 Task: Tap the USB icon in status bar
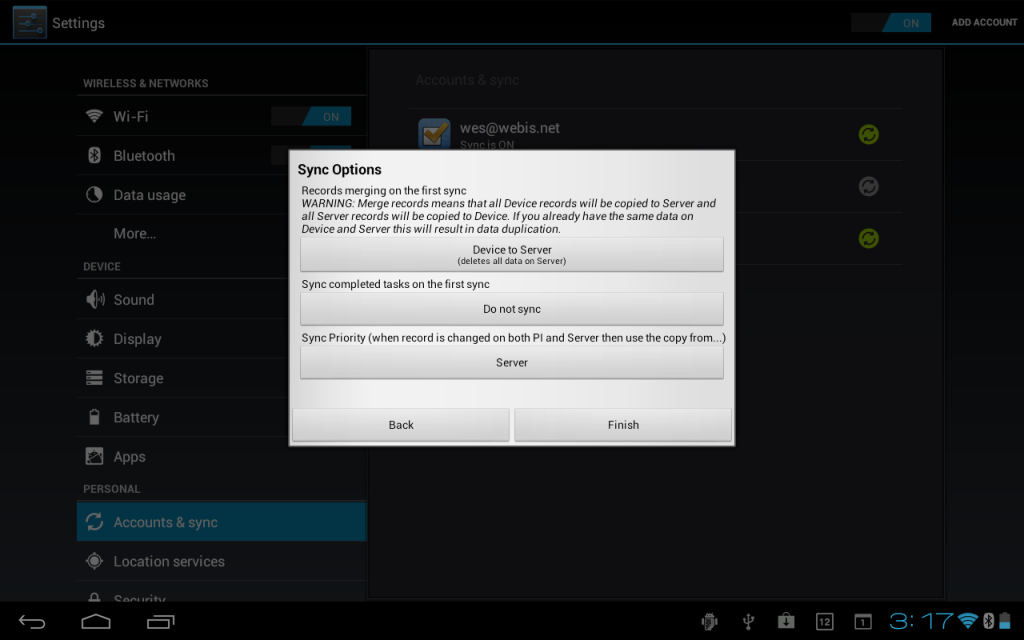point(747,622)
